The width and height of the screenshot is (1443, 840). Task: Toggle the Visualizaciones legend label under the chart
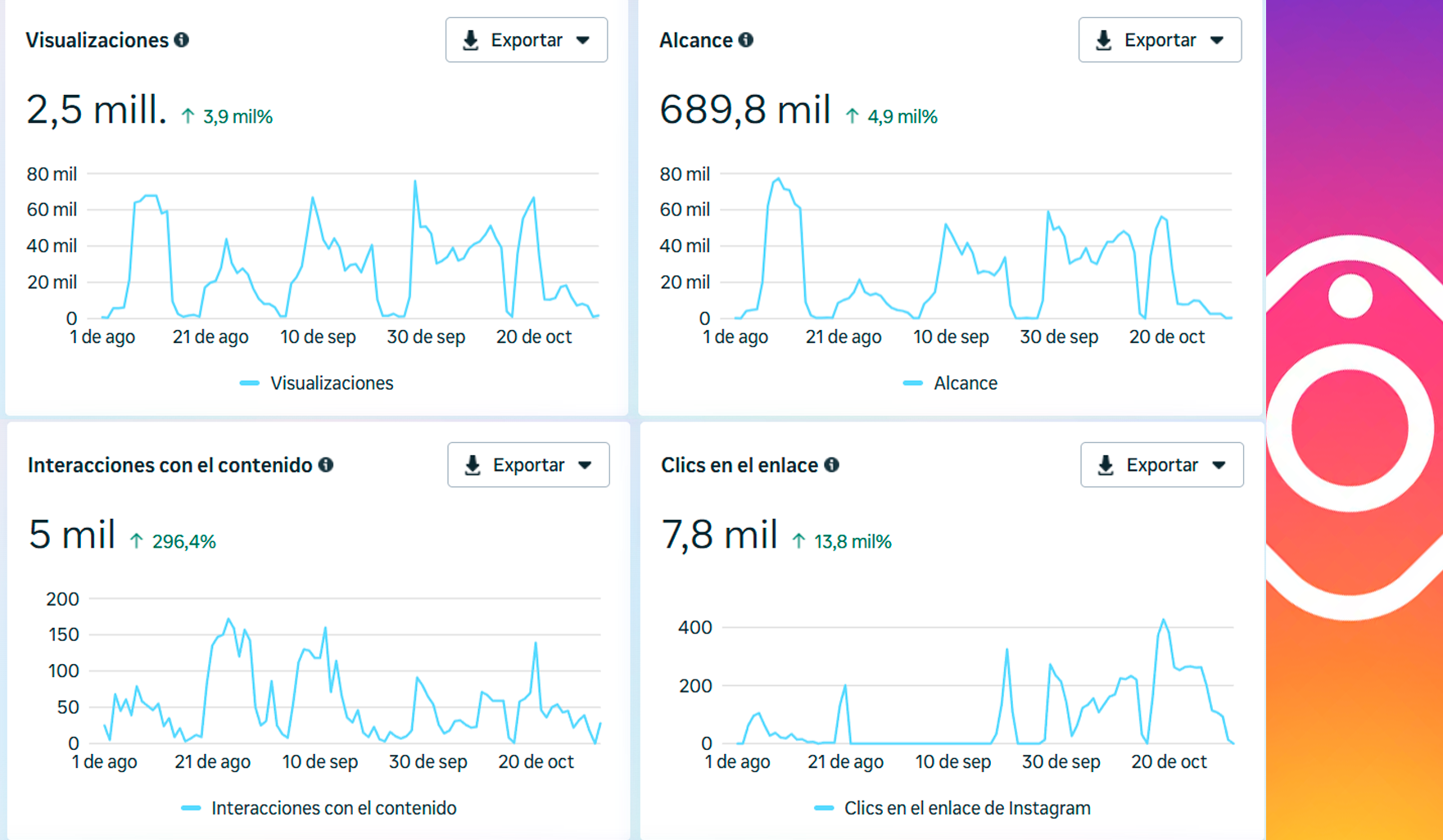[x=332, y=383]
